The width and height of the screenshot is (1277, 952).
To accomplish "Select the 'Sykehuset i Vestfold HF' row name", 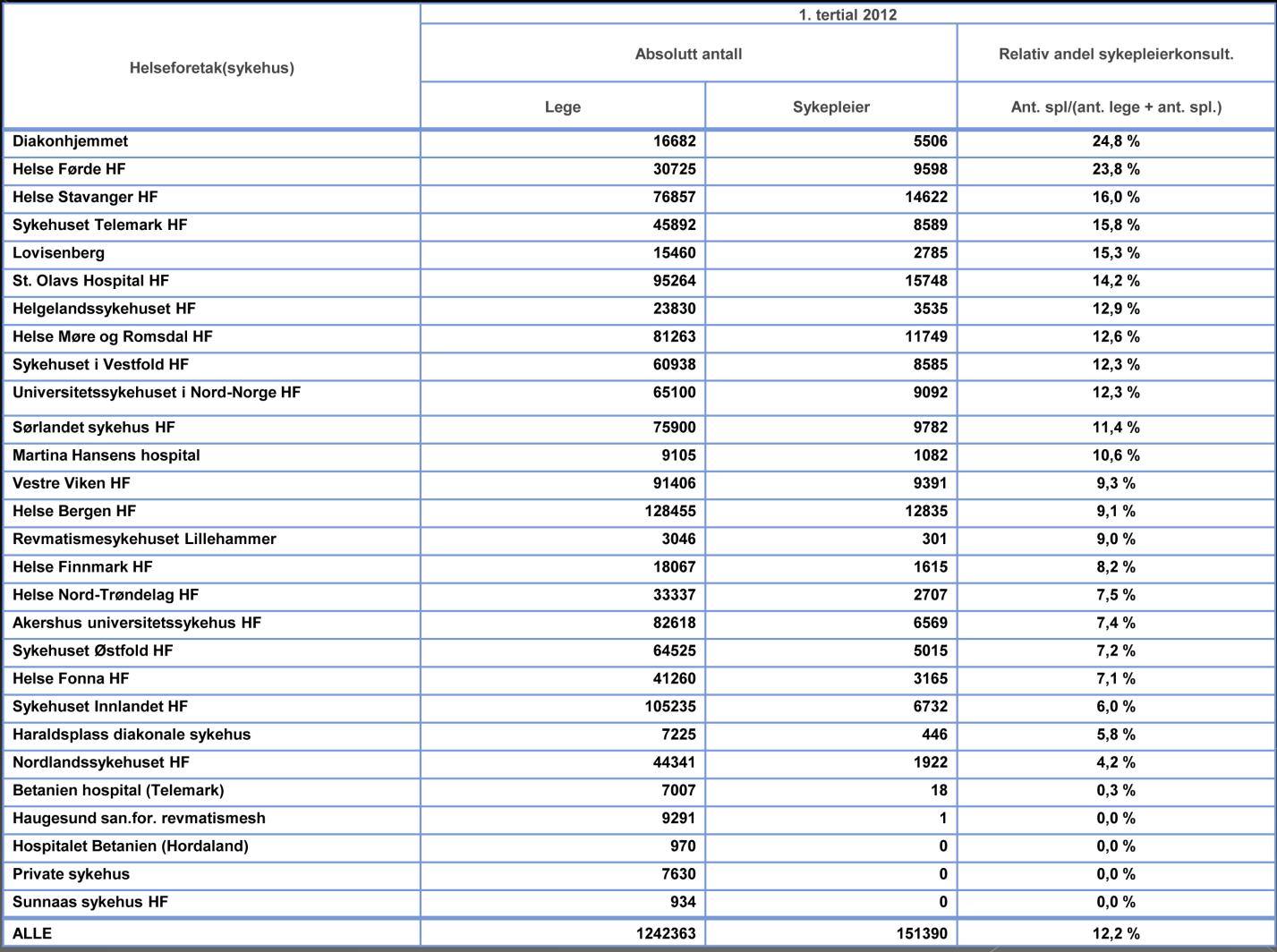I will point(101,364).
